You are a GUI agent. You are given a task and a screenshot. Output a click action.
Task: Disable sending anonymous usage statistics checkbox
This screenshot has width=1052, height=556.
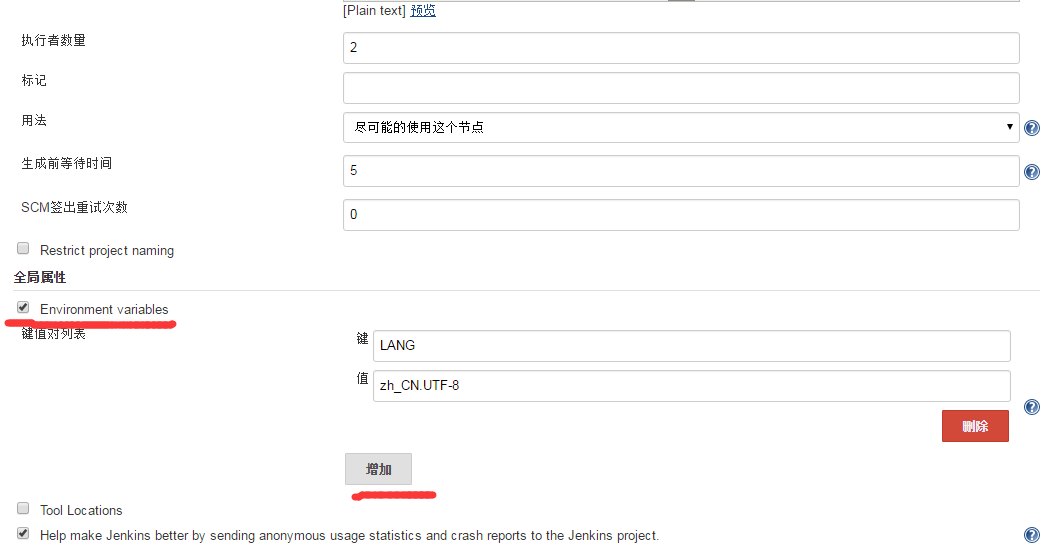[23, 534]
